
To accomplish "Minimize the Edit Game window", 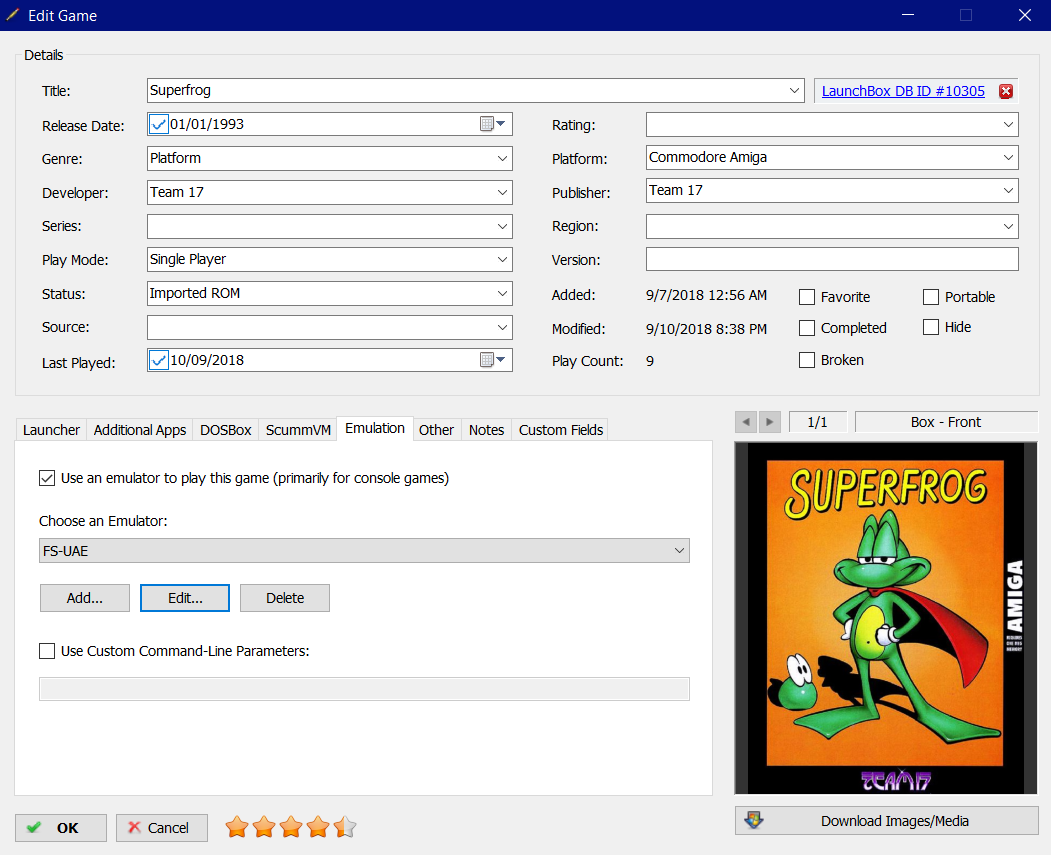I will 908,15.
